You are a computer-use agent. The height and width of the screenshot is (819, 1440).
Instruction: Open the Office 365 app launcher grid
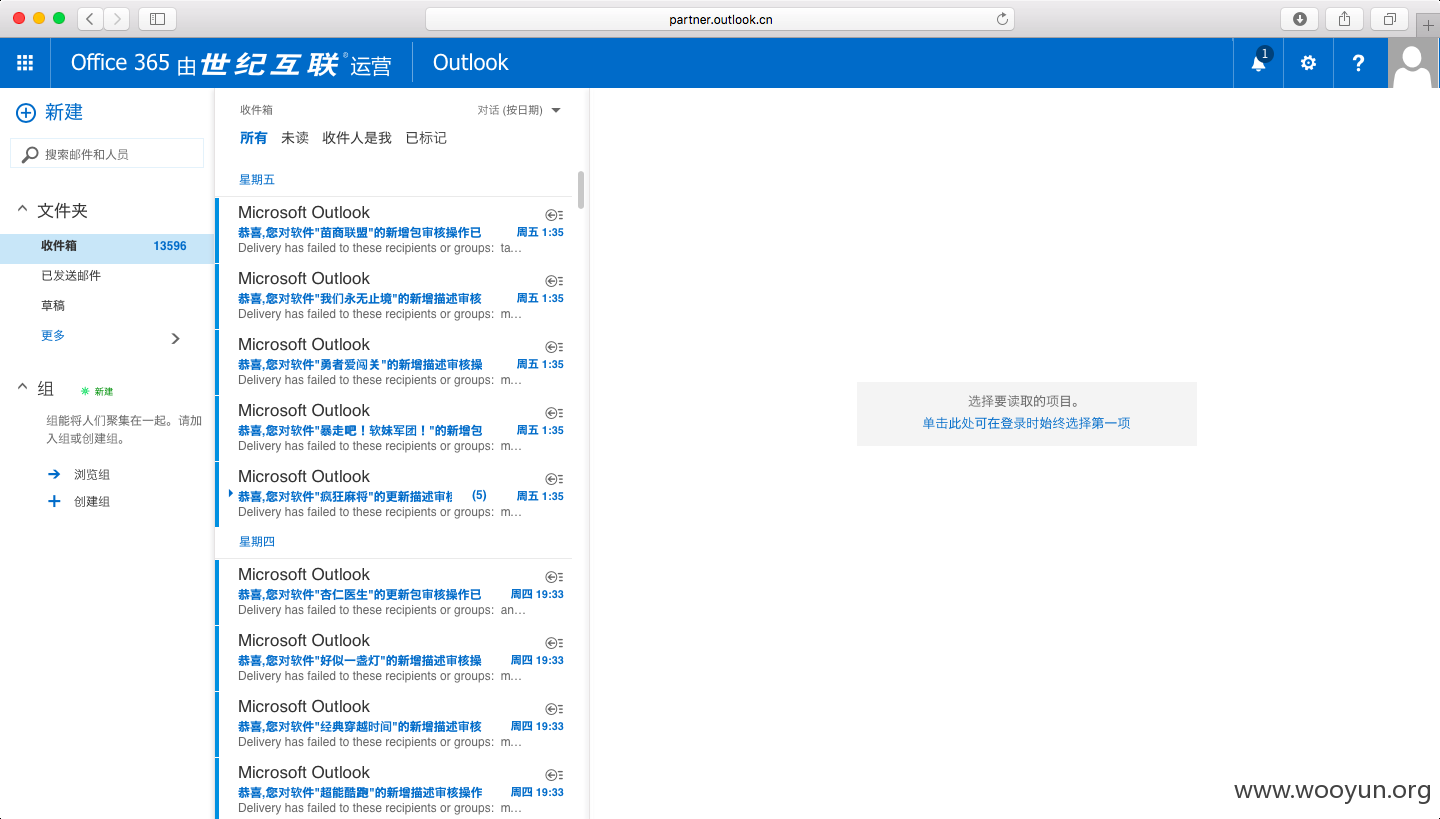[x=25, y=63]
